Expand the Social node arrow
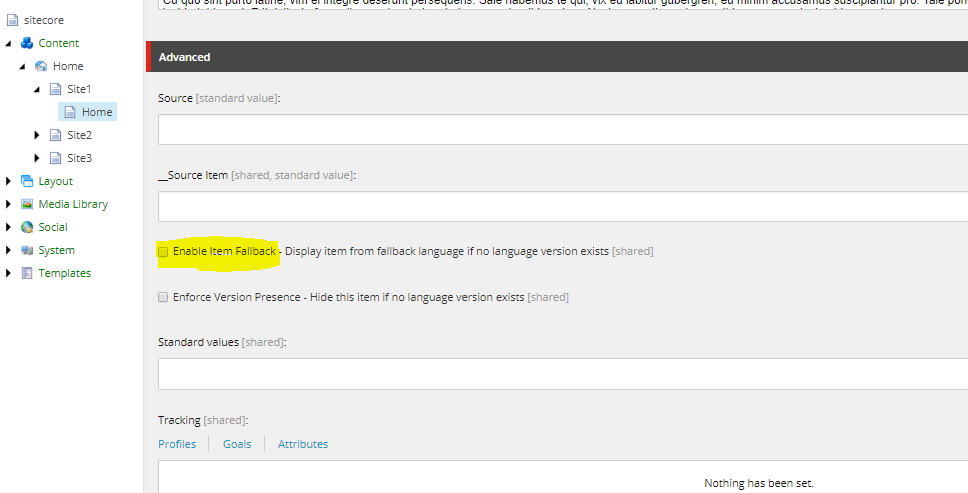968x493 pixels. [x=8, y=227]
